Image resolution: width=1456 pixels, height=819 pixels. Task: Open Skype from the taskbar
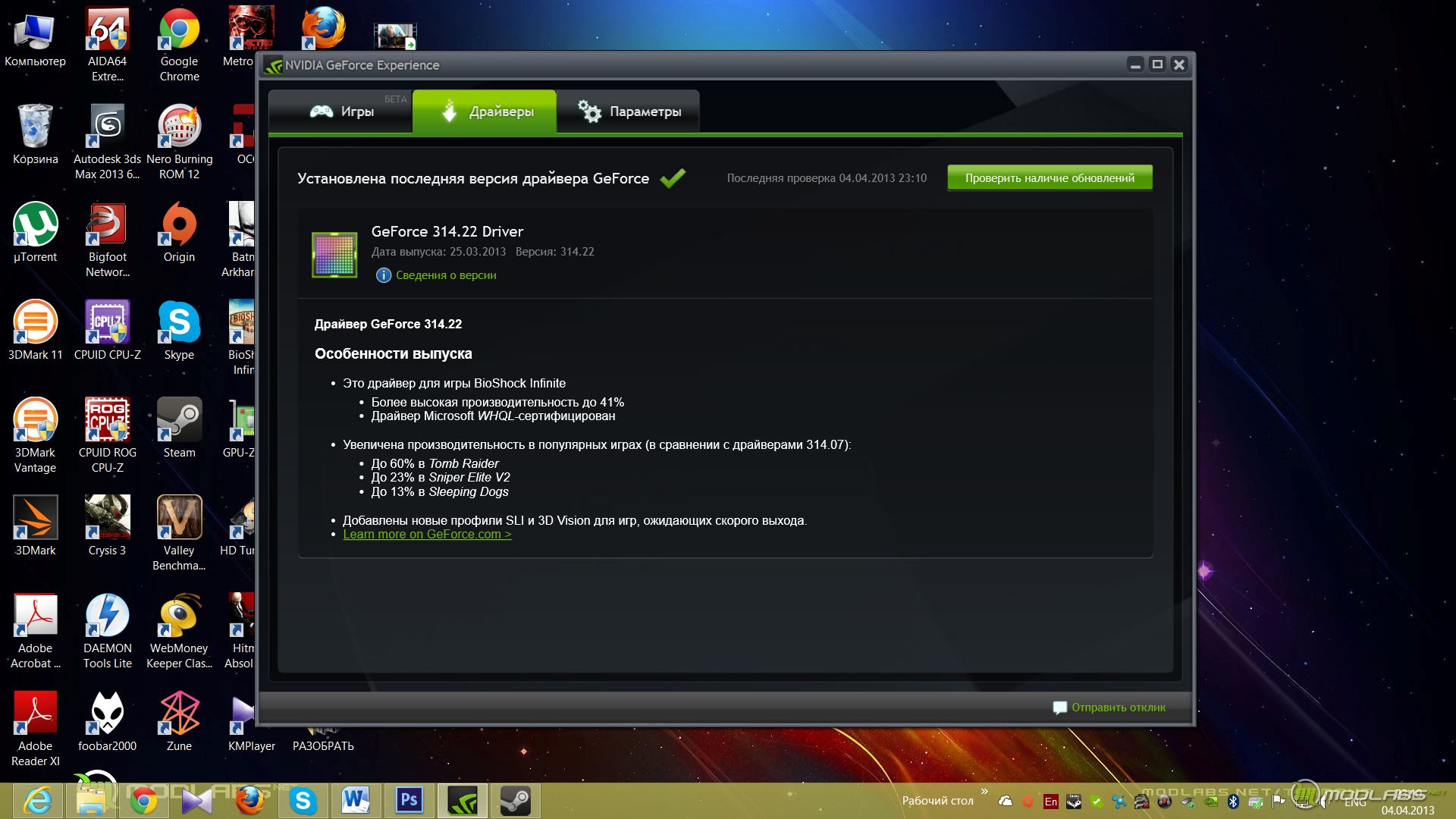coord(303,801)
